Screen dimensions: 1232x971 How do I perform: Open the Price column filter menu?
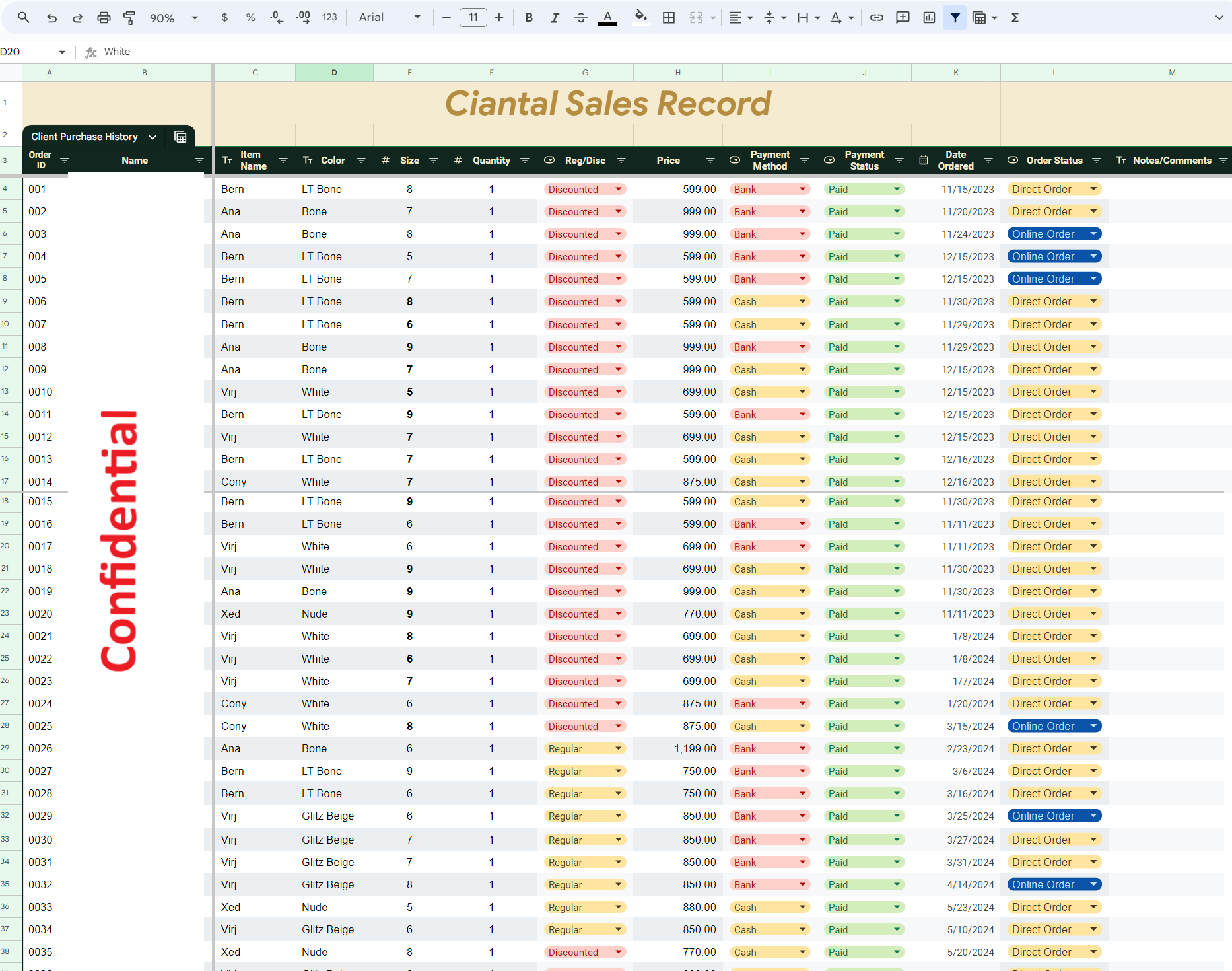coord(710,161)
